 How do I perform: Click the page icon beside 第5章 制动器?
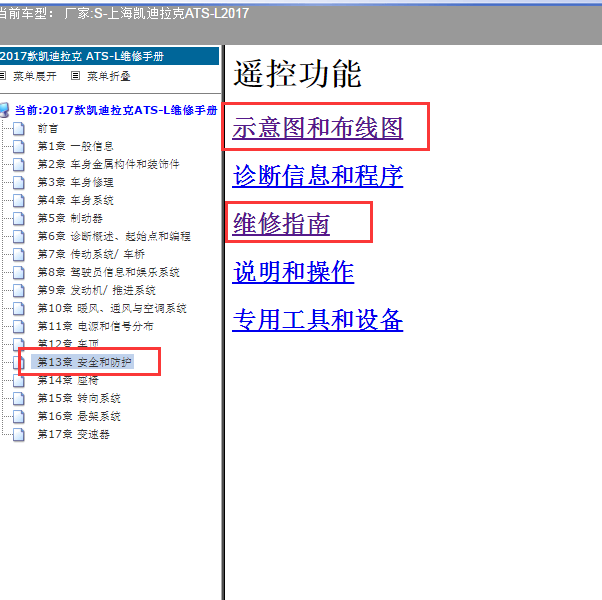pos(18,218)
